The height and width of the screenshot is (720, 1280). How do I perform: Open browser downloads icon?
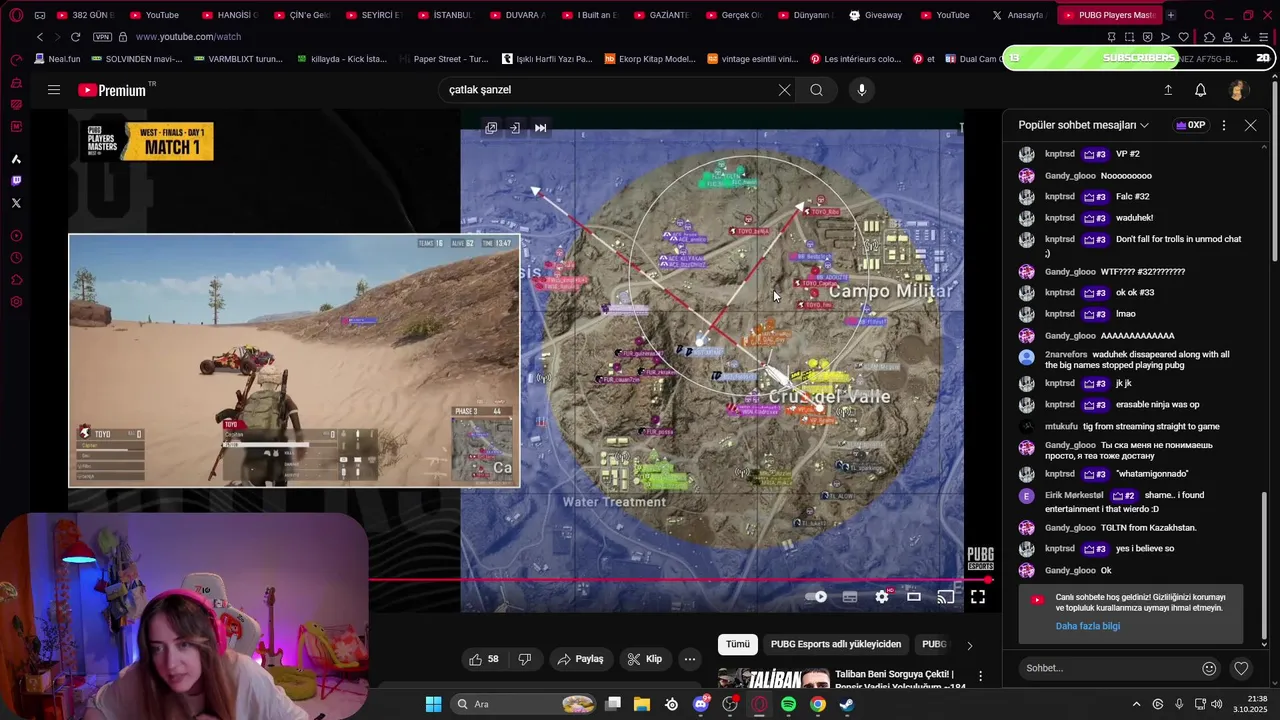1245,37
